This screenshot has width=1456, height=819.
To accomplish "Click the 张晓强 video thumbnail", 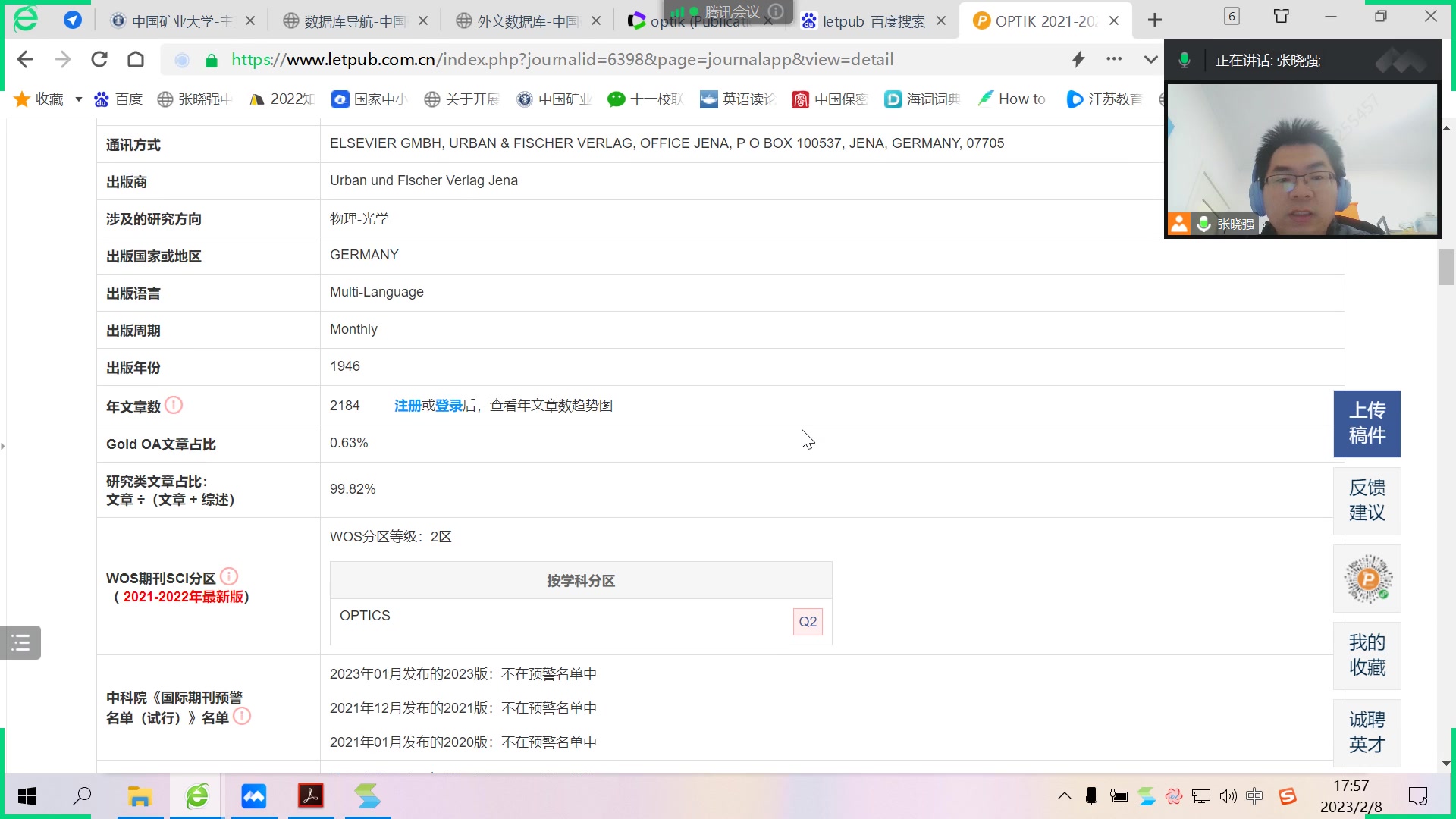I will 1302,160.
